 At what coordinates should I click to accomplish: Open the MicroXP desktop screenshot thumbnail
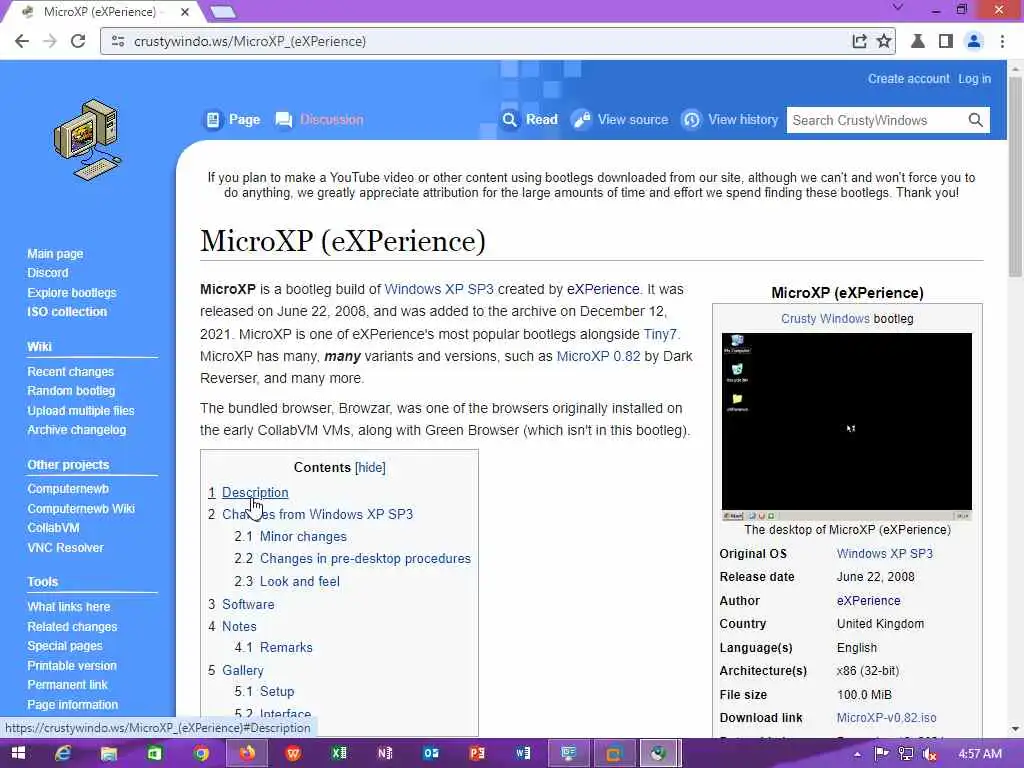(846, 426)
